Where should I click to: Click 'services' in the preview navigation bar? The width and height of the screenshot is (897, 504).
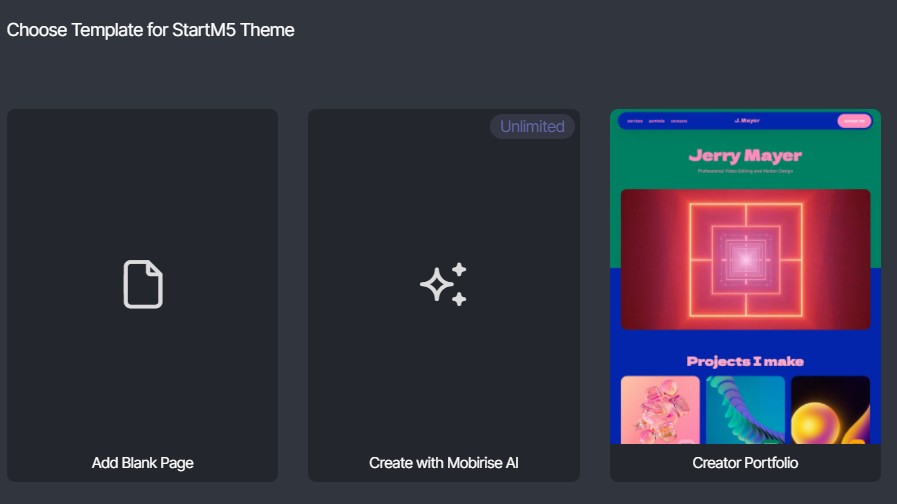coord(634,121)
